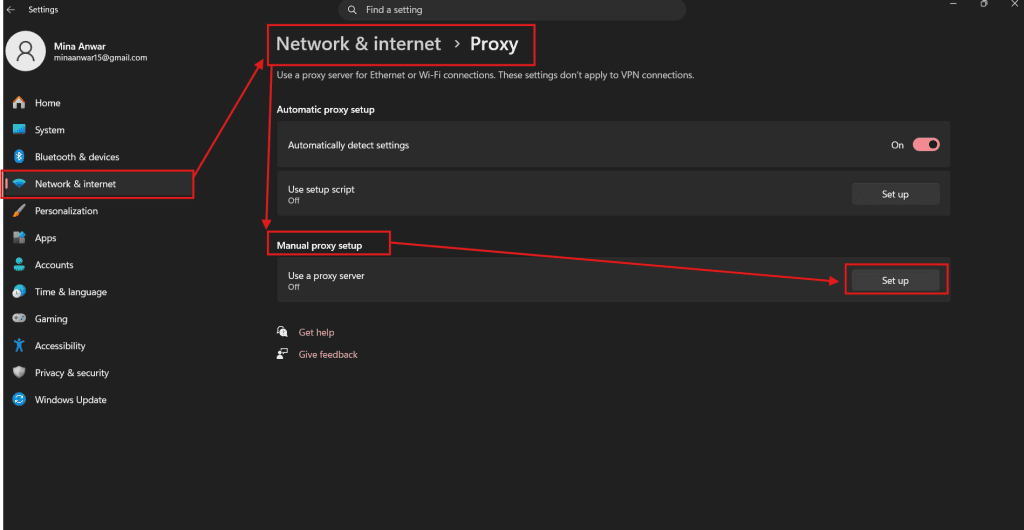1024x530 pixels.
Task: Select the Bluetooth & devices icon
Action: point(19,157)
